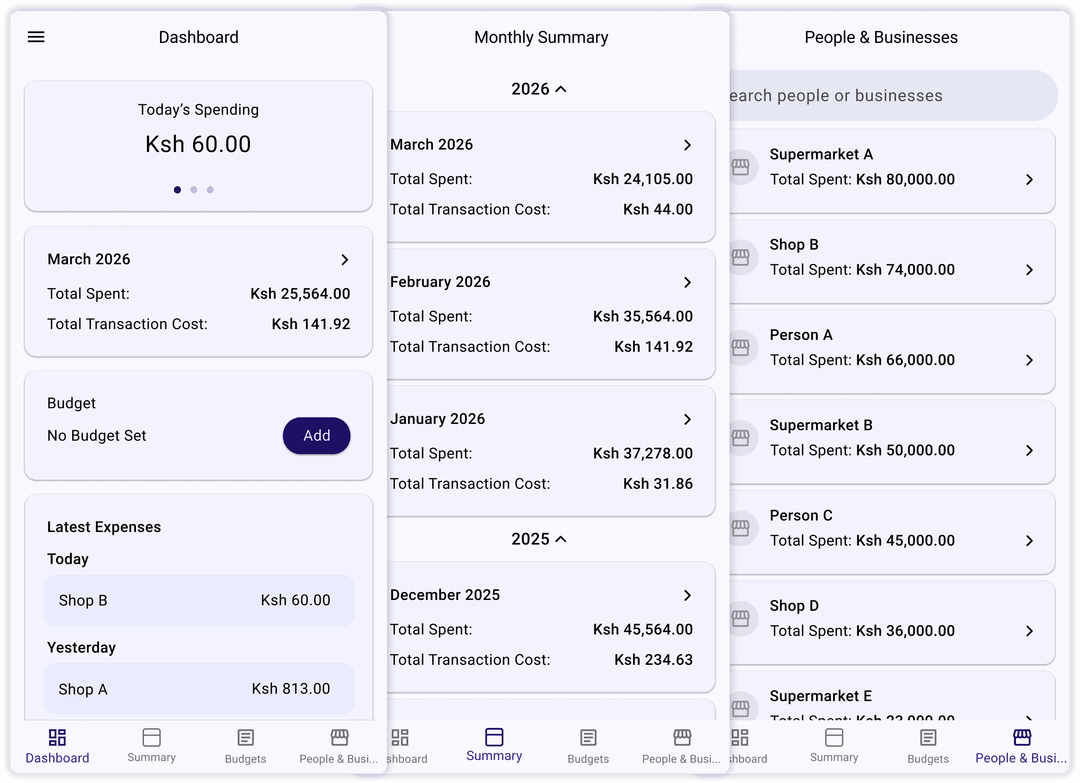Open the highlighted People & Busi... tab icon

(1022, 737)
